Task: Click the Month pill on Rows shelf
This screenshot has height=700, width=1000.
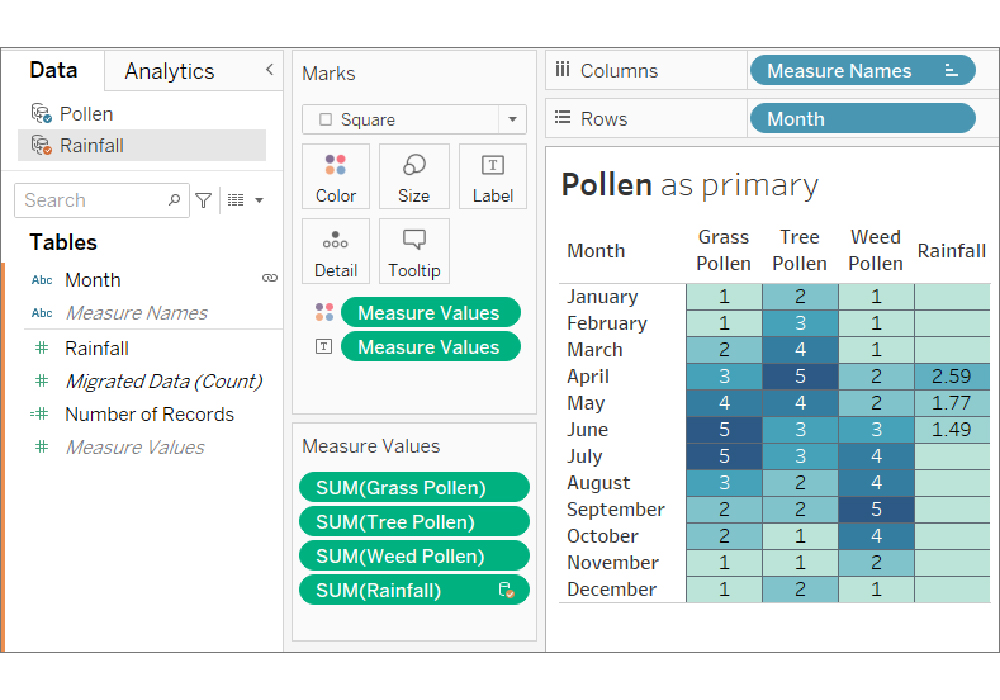Action: [x=861, y=119]
